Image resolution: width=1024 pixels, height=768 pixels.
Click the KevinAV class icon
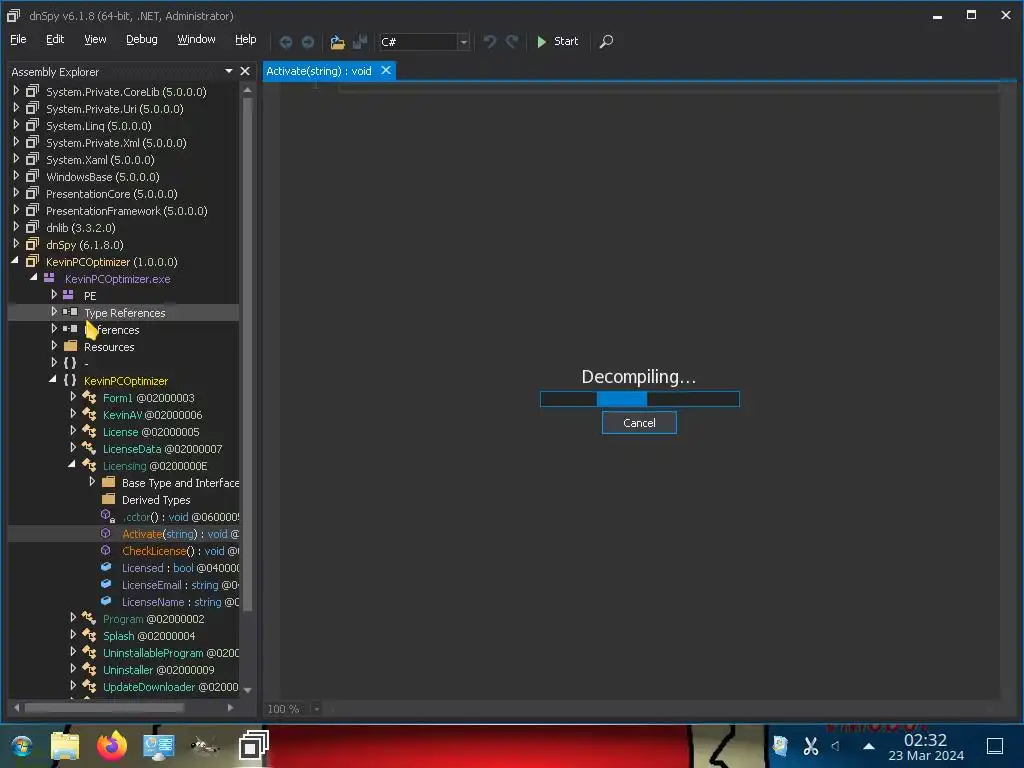[89, 414]
